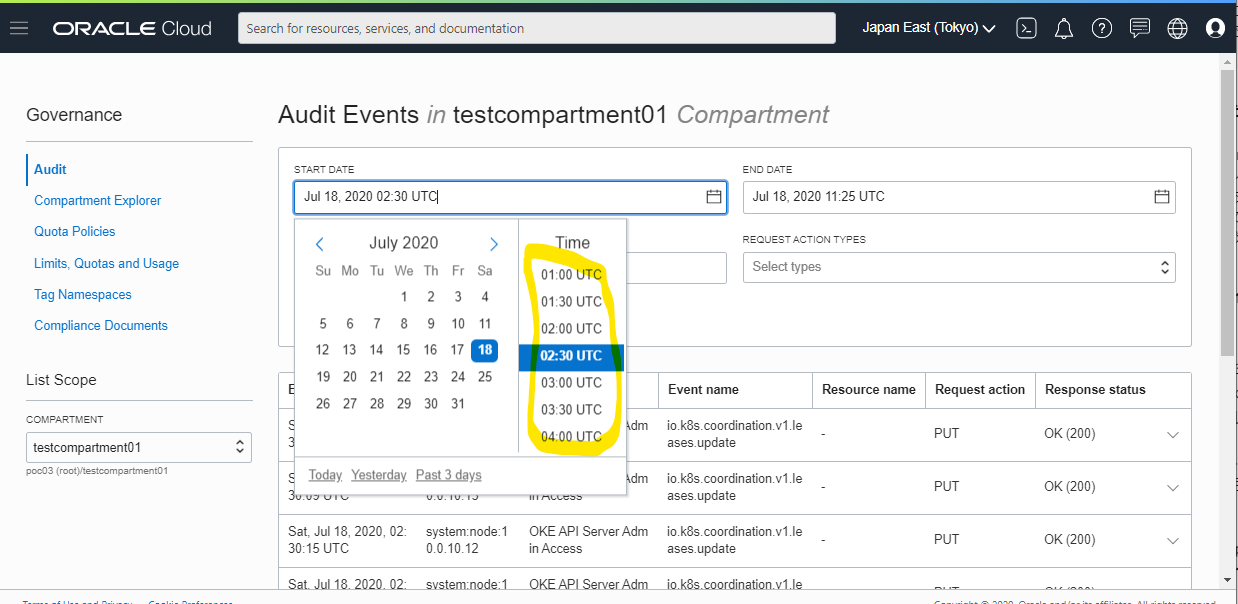The width and height of the screenshot is (1238, 604).
Task: Go to next month in calendar
Action: coord(494,244)
